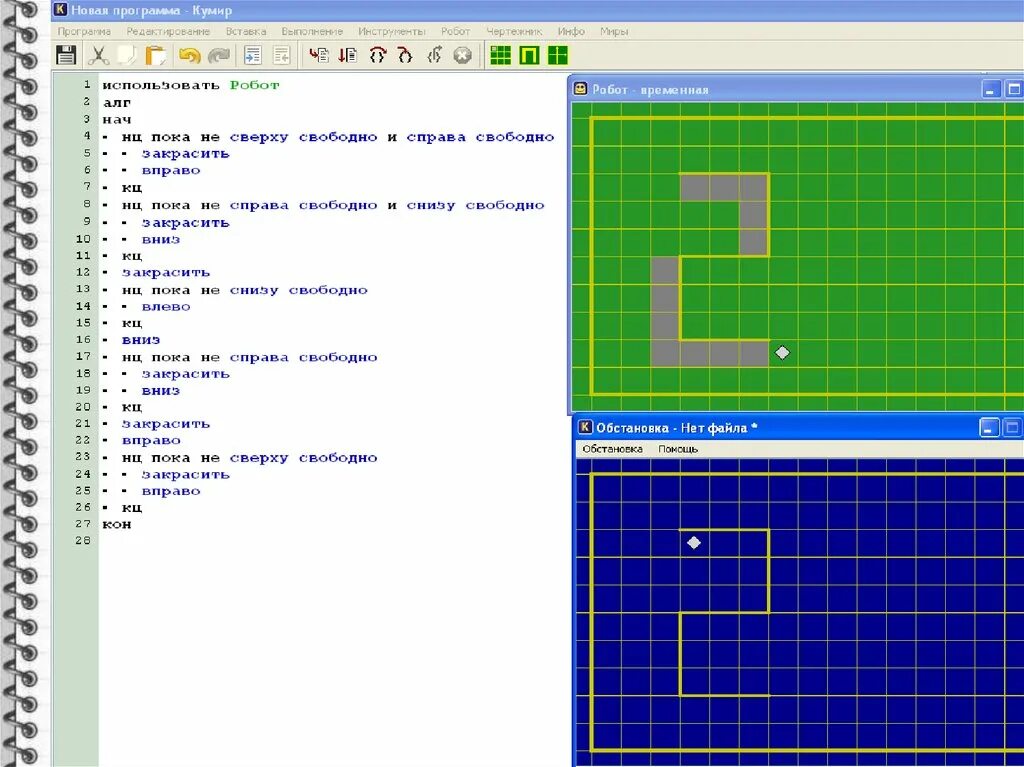
Task: Stop execution with the grey X icon
Action: [x=462, y=56]
